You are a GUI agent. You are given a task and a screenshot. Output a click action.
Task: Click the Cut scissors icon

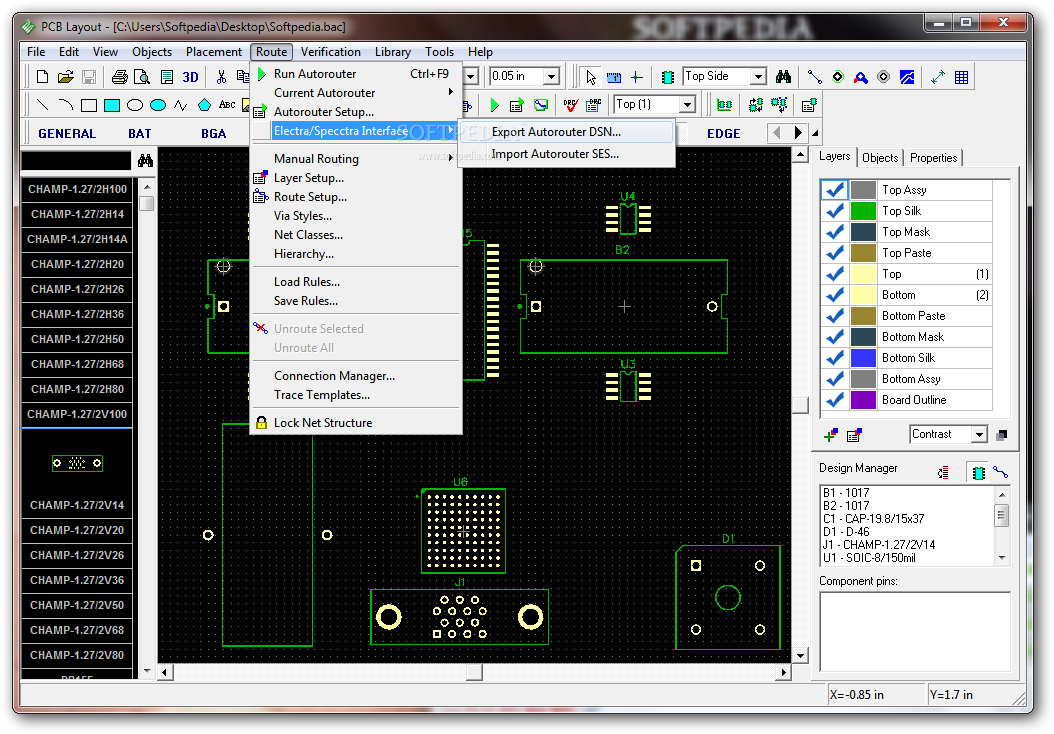221,77
